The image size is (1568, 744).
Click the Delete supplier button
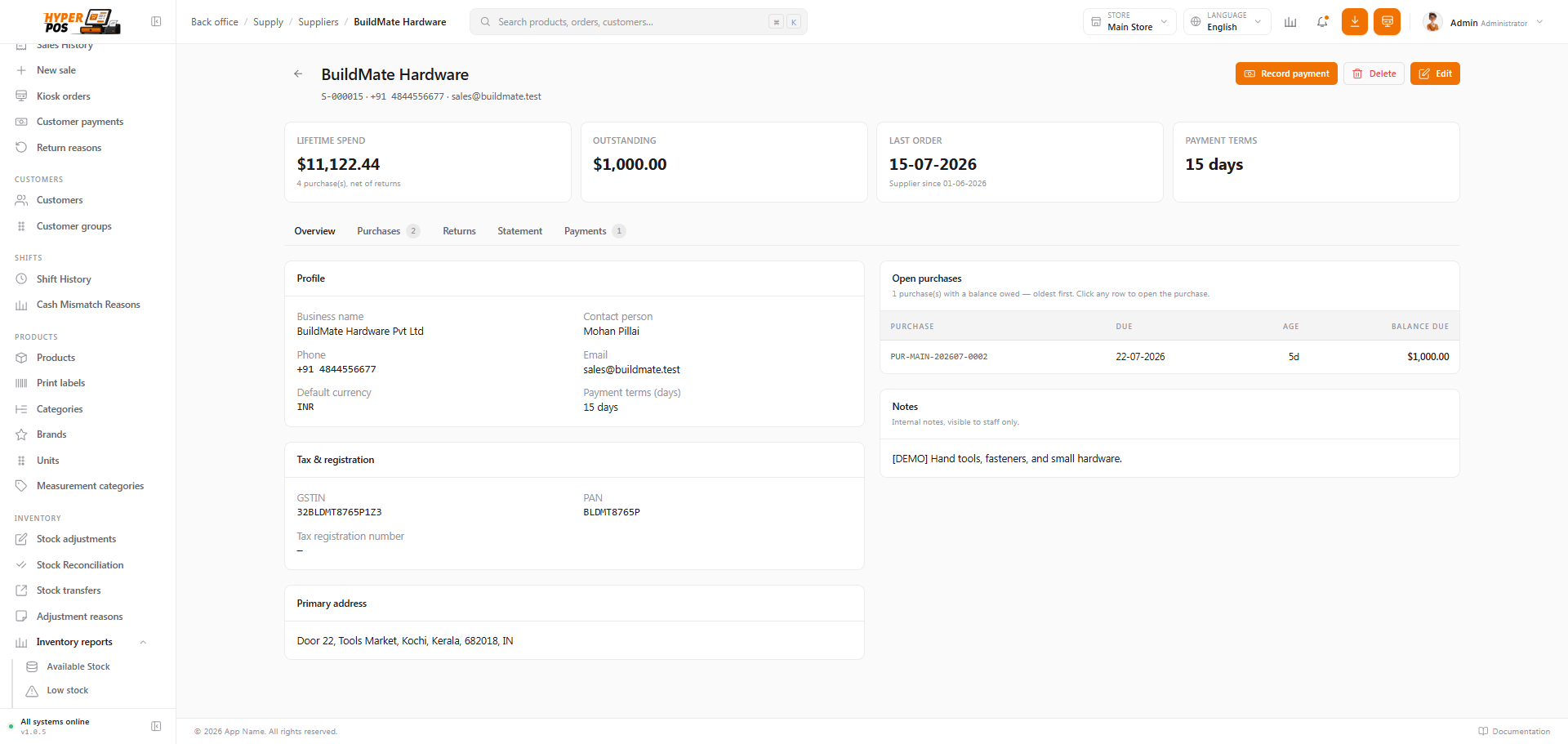pos(1374,74)
